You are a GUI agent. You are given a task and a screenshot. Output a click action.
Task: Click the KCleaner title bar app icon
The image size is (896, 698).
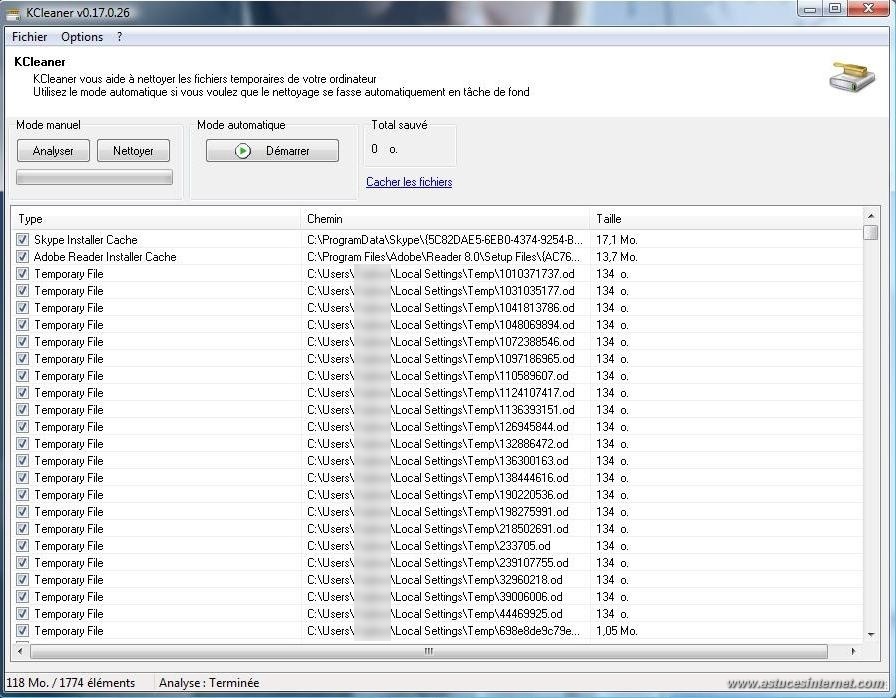13,12
